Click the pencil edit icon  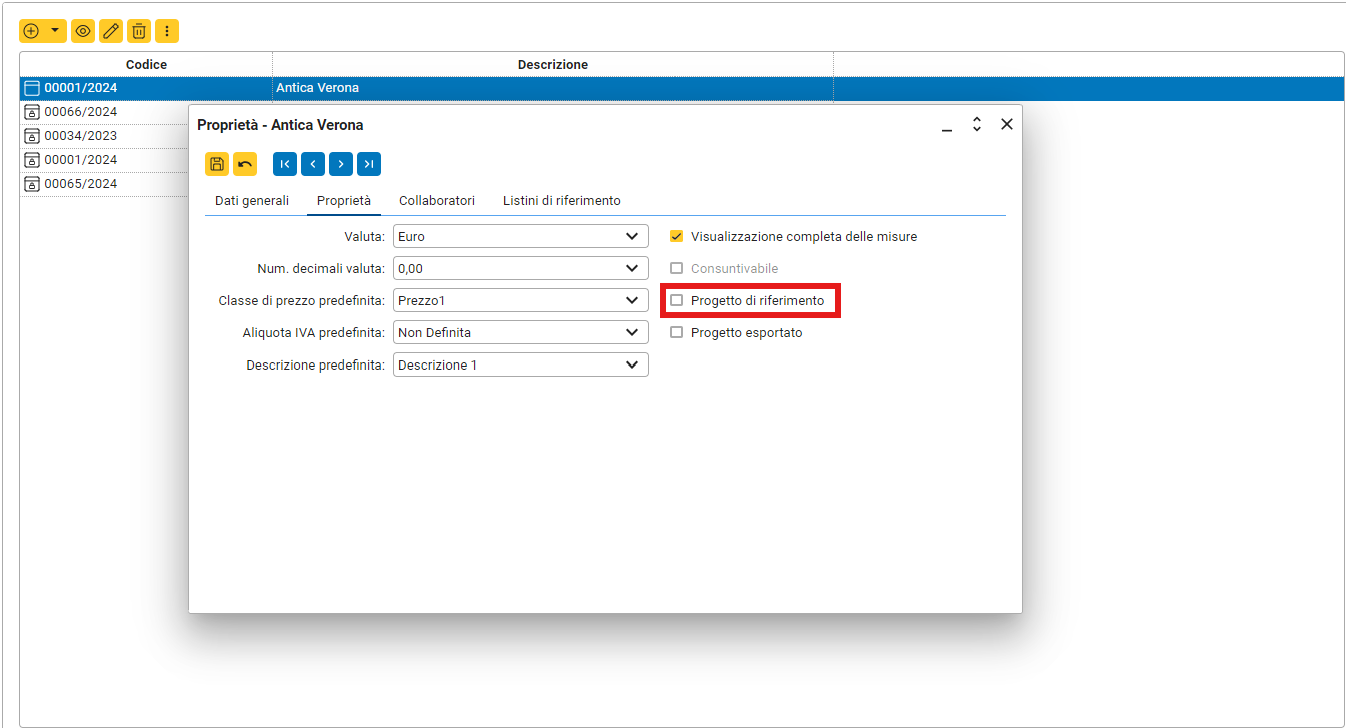click(111, 31)
